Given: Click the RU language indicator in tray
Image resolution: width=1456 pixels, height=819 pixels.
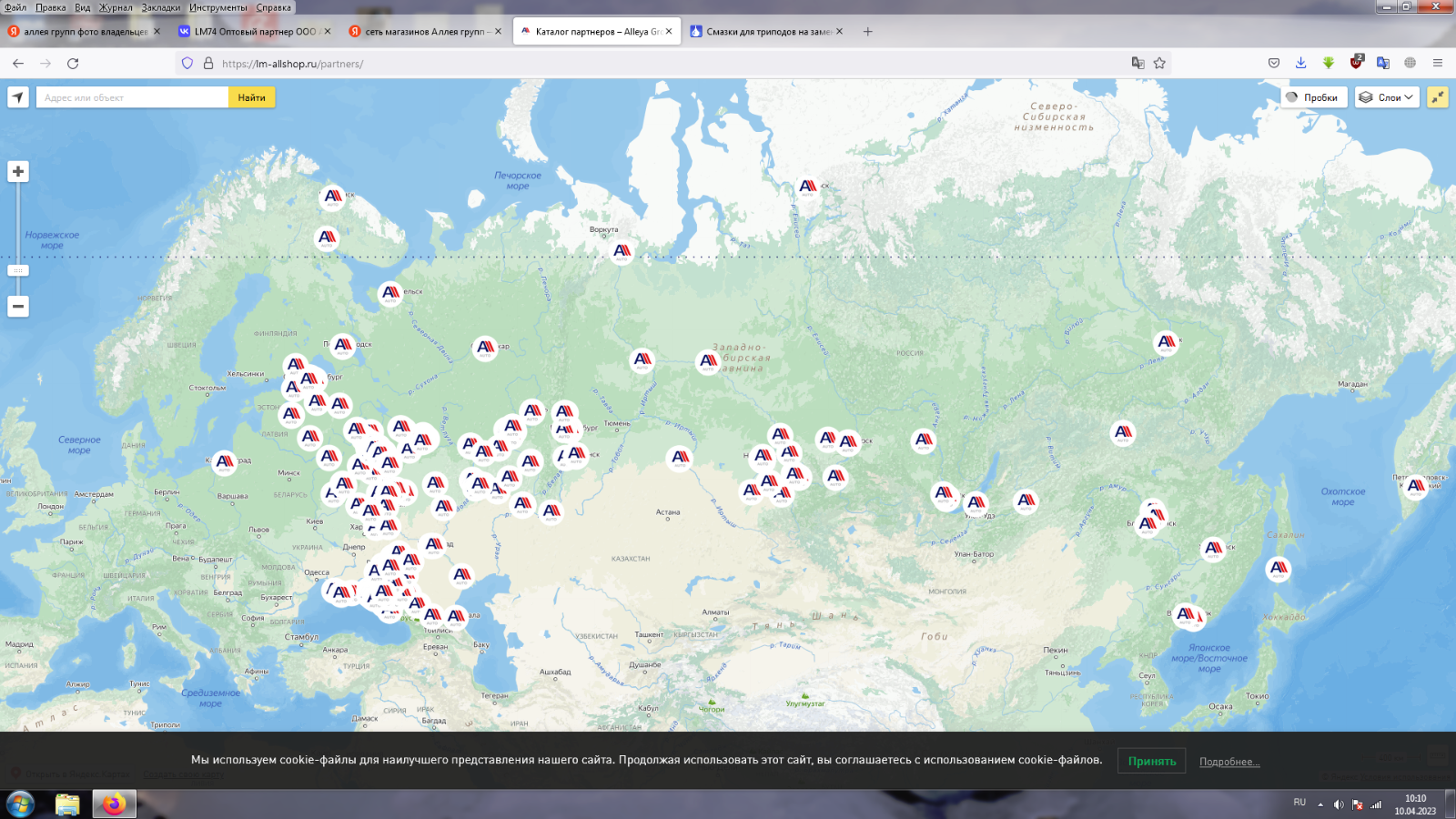Looking at the screenshot, I should point(1299,803).
